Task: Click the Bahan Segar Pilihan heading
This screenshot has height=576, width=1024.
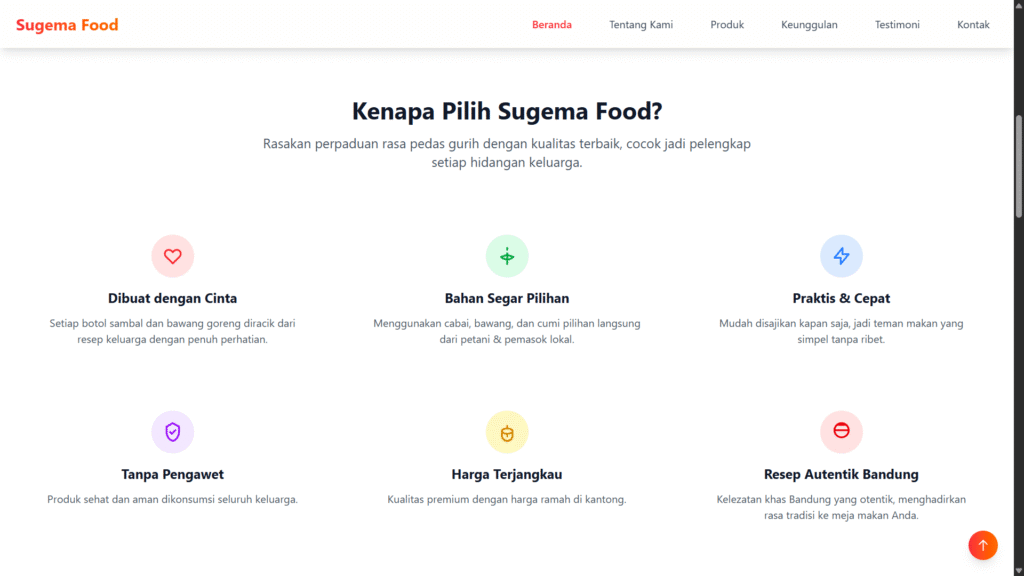Action: tap(507, 298)
